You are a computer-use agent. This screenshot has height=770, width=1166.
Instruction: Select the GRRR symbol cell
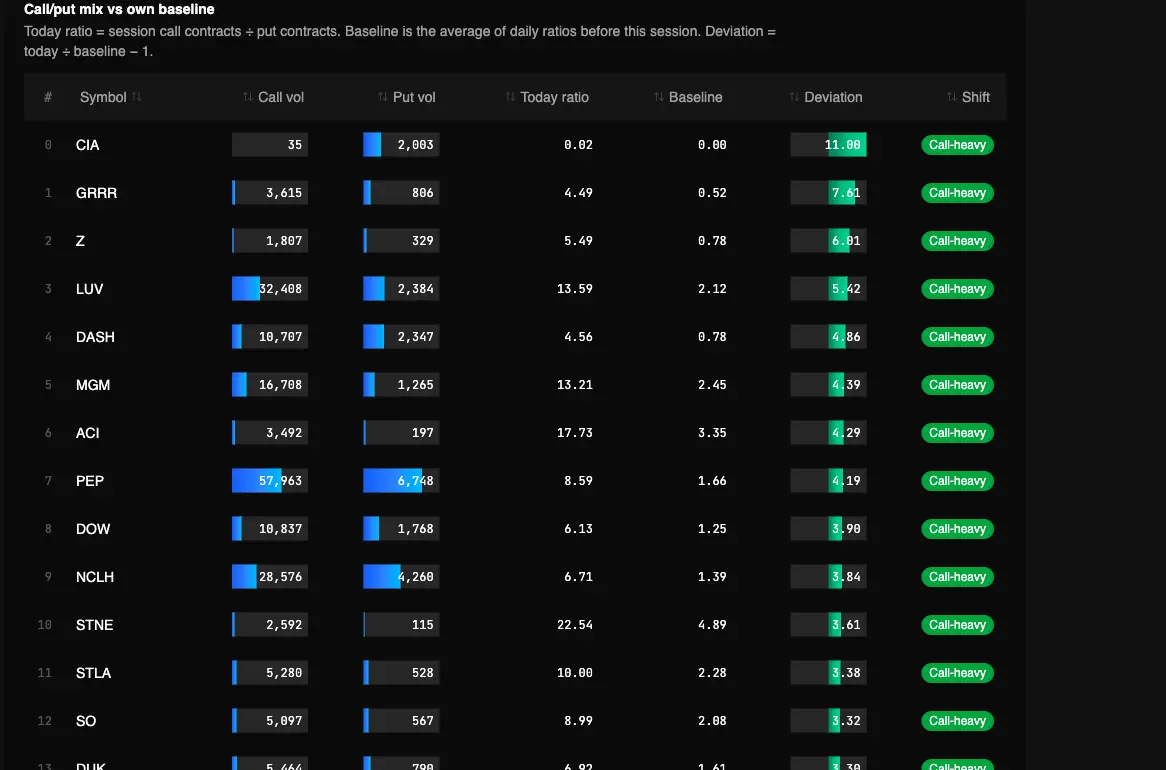97,193
